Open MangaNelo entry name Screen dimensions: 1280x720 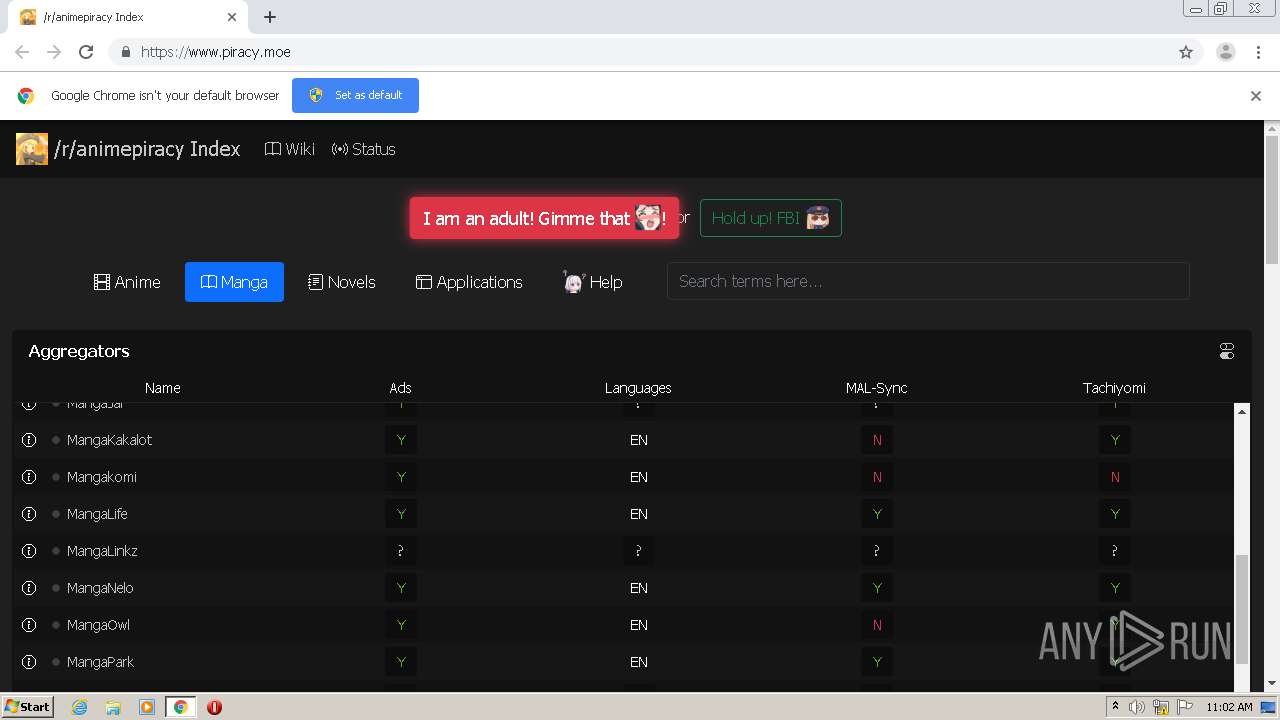click(x=100, y=588)
